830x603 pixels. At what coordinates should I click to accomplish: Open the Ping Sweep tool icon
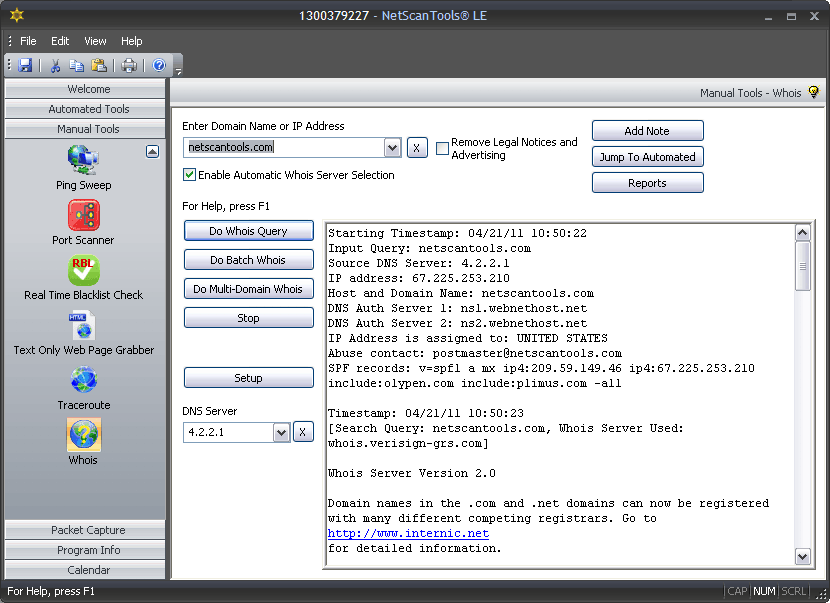pos(83,160)
